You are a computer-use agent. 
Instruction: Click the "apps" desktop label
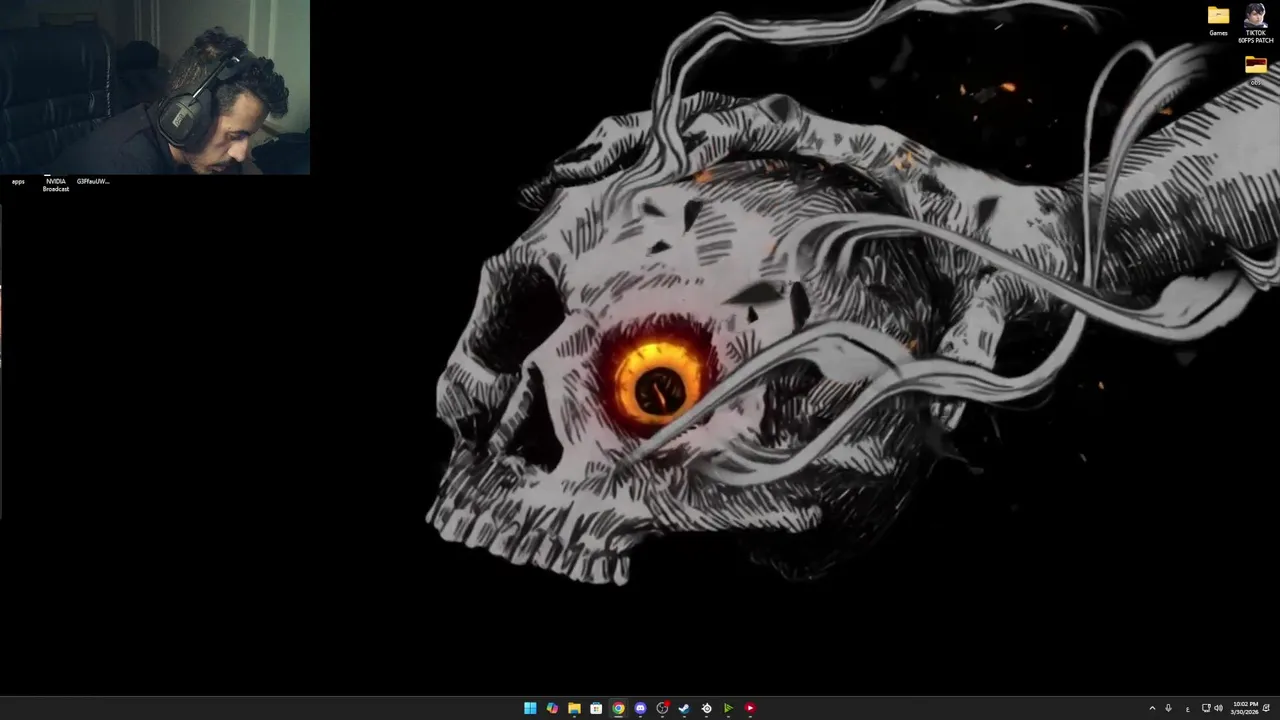pyautogui.click(x=18, y=181)
